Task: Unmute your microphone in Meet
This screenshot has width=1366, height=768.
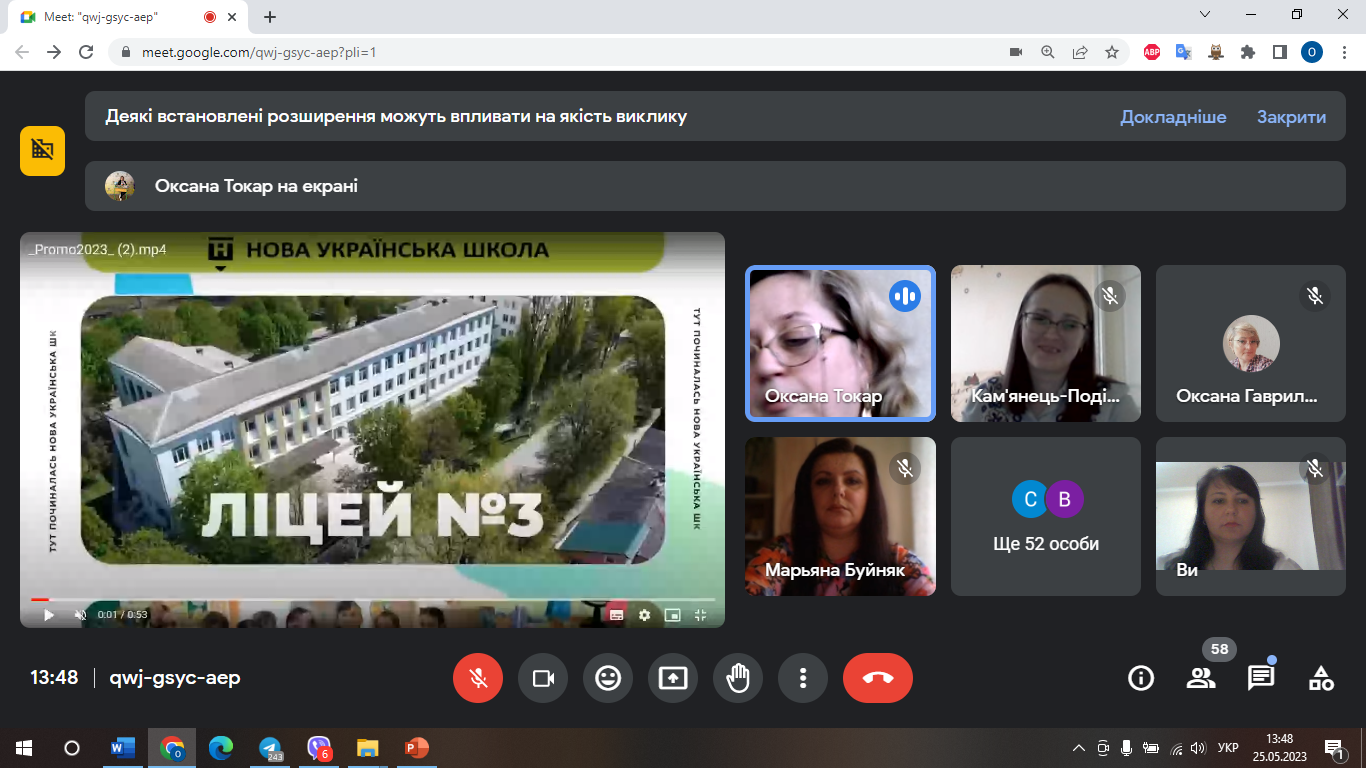Action: pos(478,678)
